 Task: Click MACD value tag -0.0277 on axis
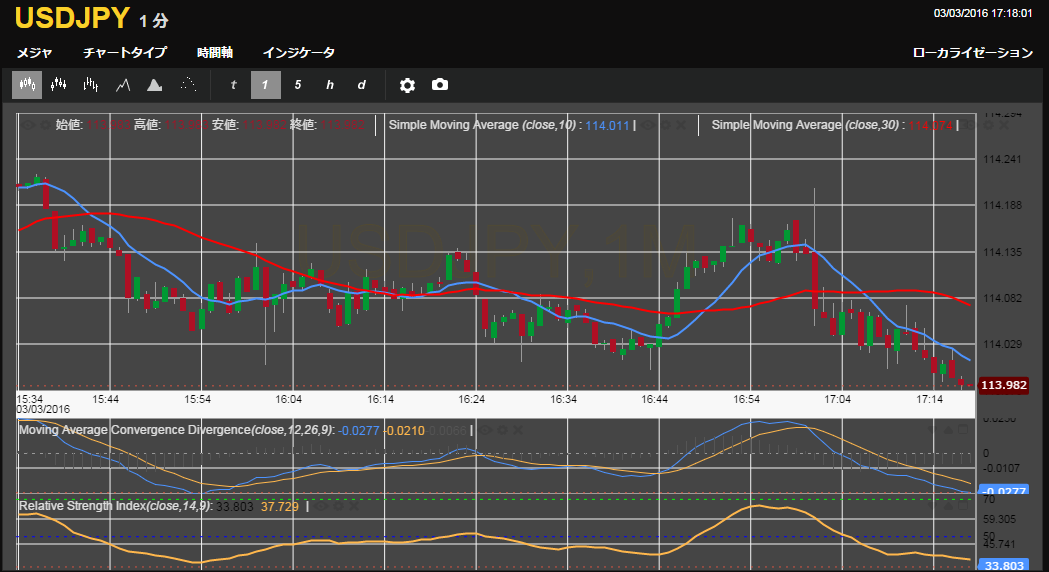click(1004, 491)
